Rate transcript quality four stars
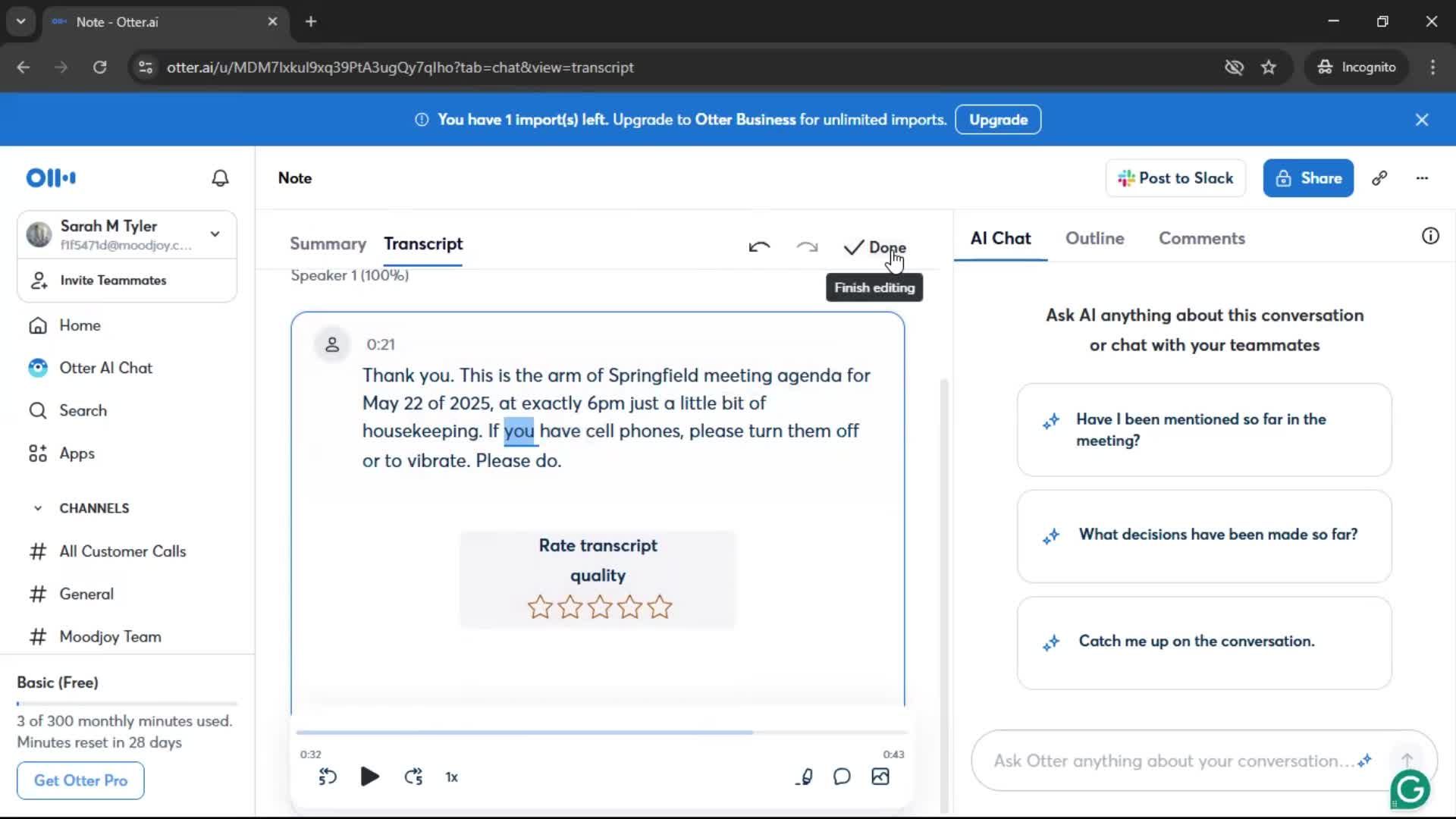The height and width of the screenshot is (819, 1456). click(x=629, y=607)
